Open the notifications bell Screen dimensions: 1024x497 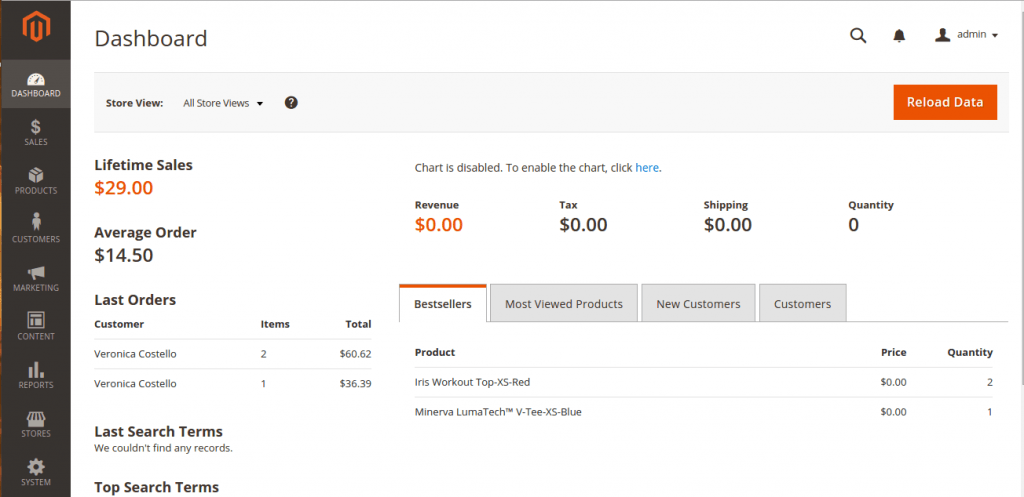click(x=899, y=35)
